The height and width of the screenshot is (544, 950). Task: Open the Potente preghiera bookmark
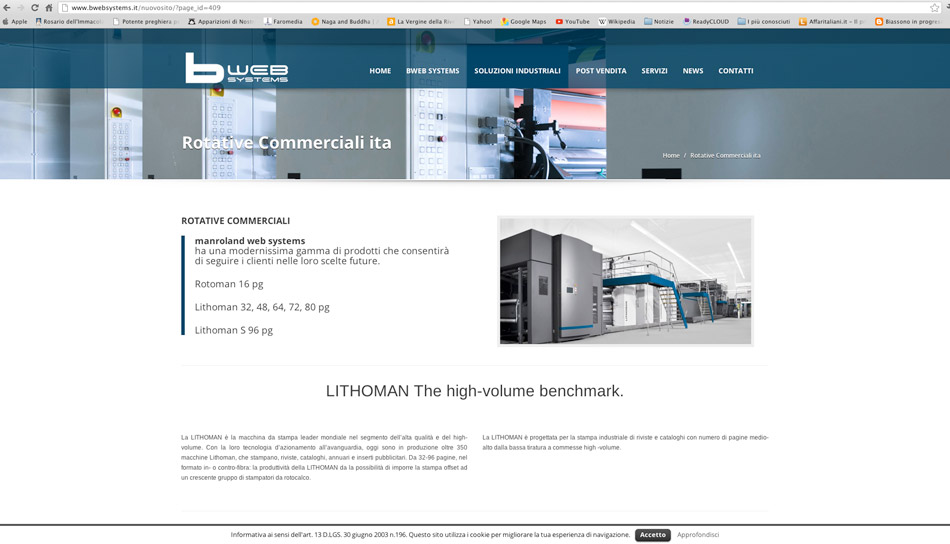145,21
